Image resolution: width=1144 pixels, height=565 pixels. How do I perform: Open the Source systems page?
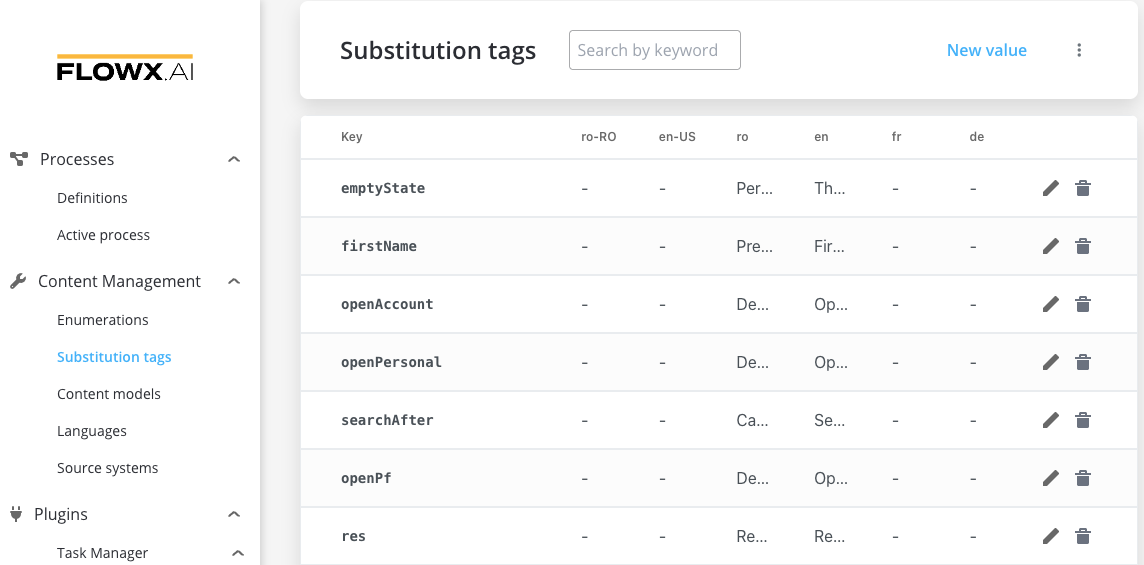click(x=107, y=468)
